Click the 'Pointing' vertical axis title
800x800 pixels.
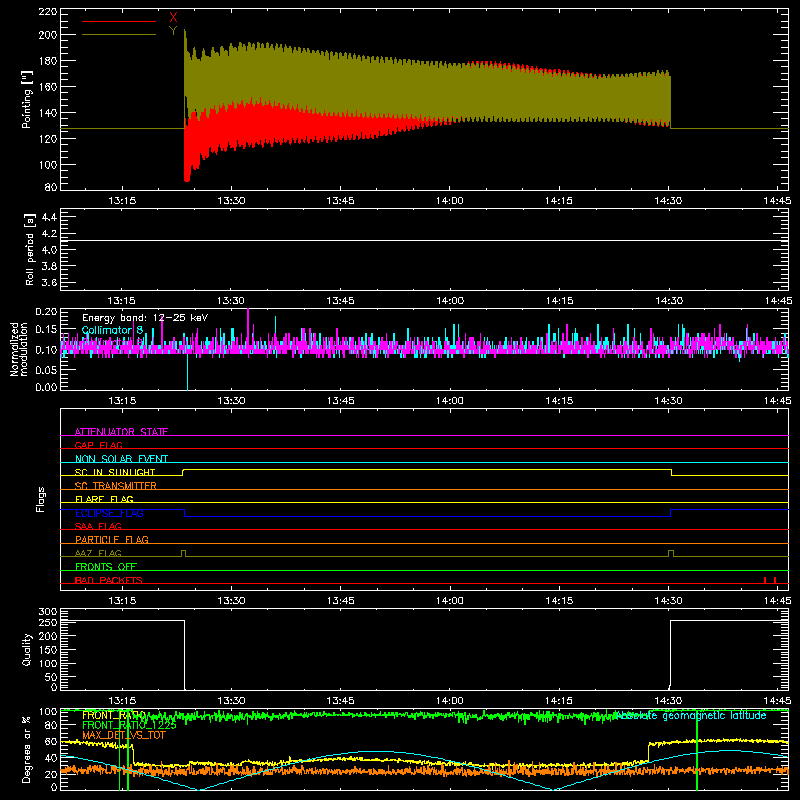(x=27, y=99)
